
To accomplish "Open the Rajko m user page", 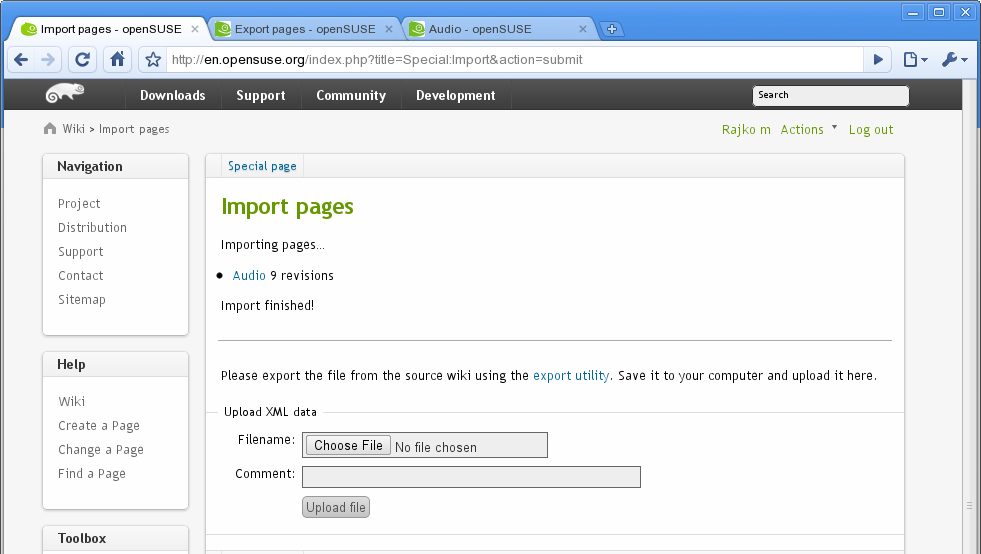I will 746,130.
